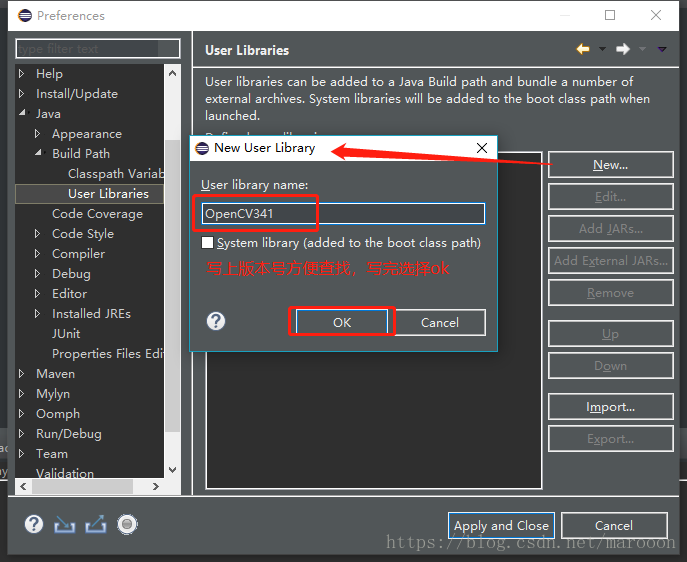The width and height of the screenshot is (687, 562).
Task: Select User Libraries in the tree
Action: point(108,194)
